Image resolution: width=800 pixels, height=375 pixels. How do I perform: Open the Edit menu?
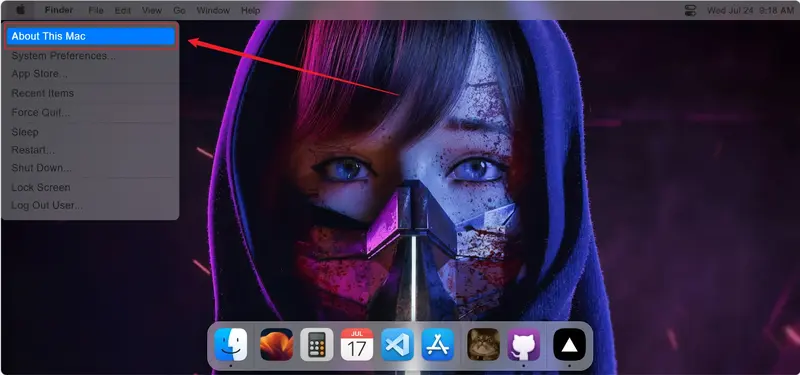[x=122, y=10]
